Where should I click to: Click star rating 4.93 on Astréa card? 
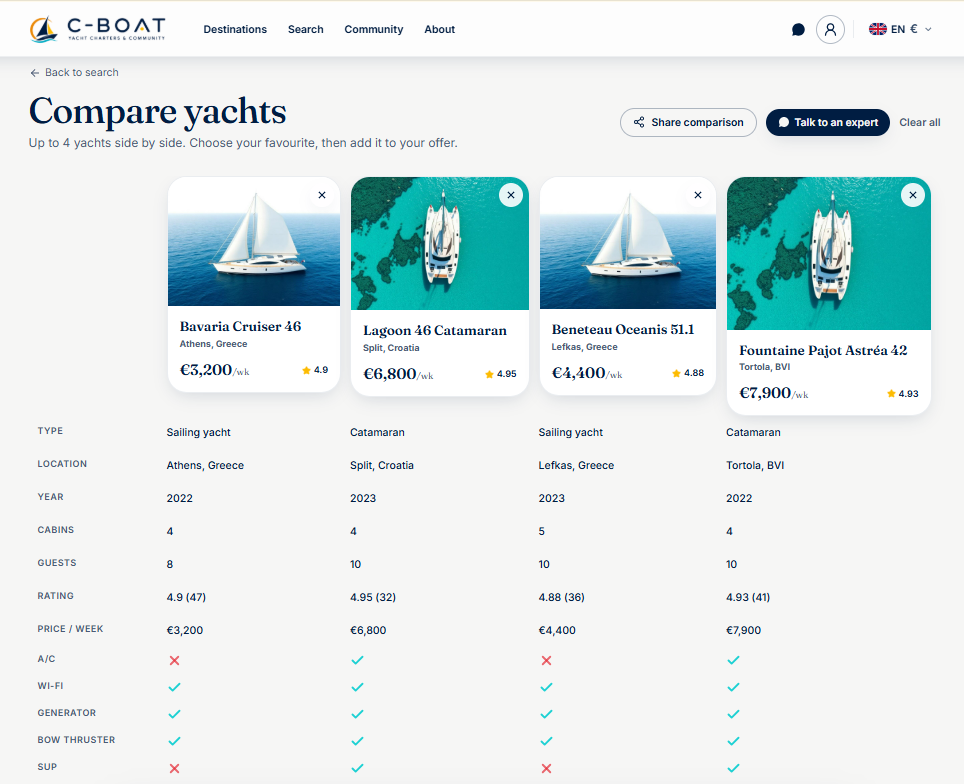click(x=903, y=394)
